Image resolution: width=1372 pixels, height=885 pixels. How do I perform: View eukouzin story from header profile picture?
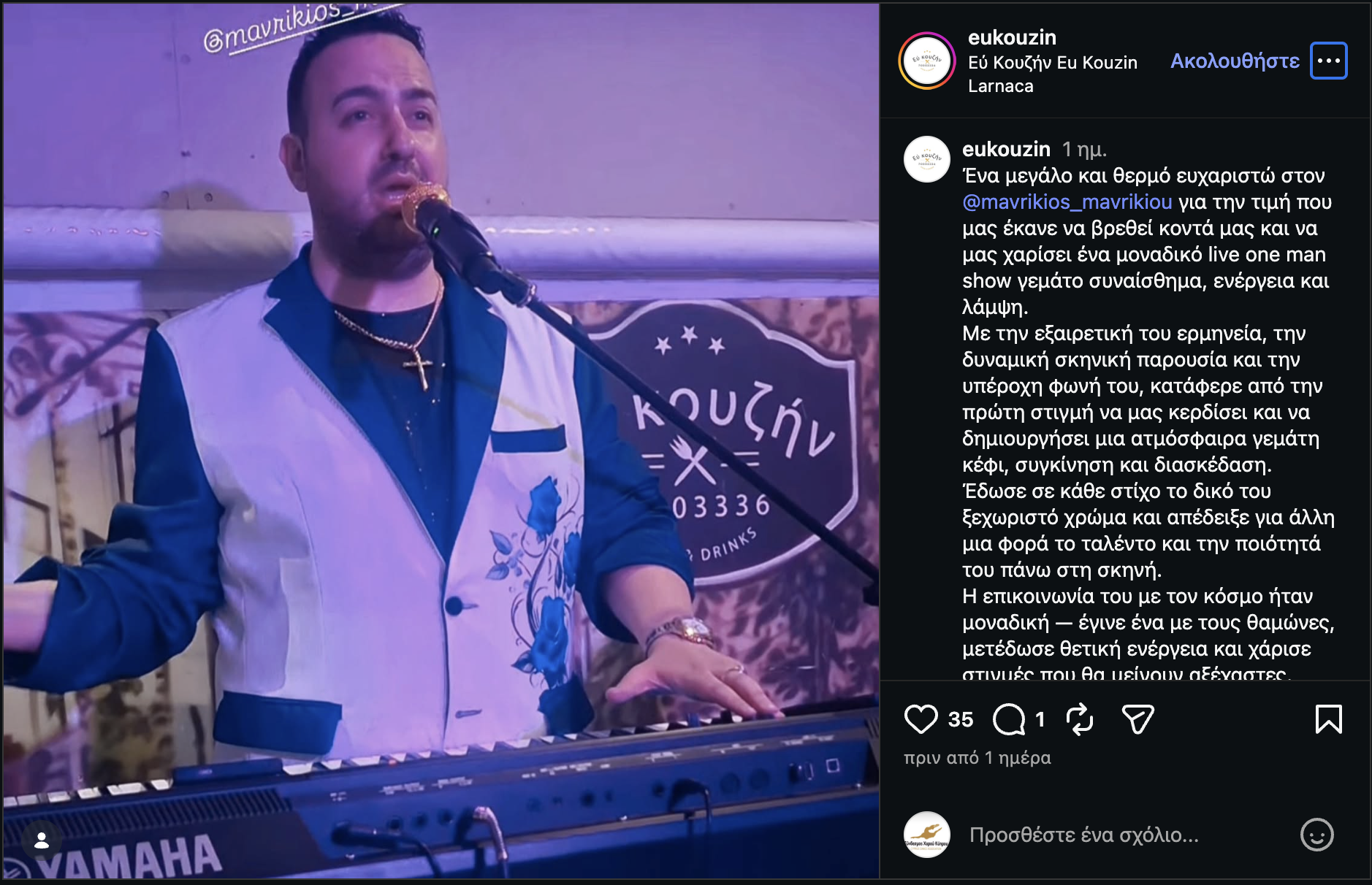point(926,61)
